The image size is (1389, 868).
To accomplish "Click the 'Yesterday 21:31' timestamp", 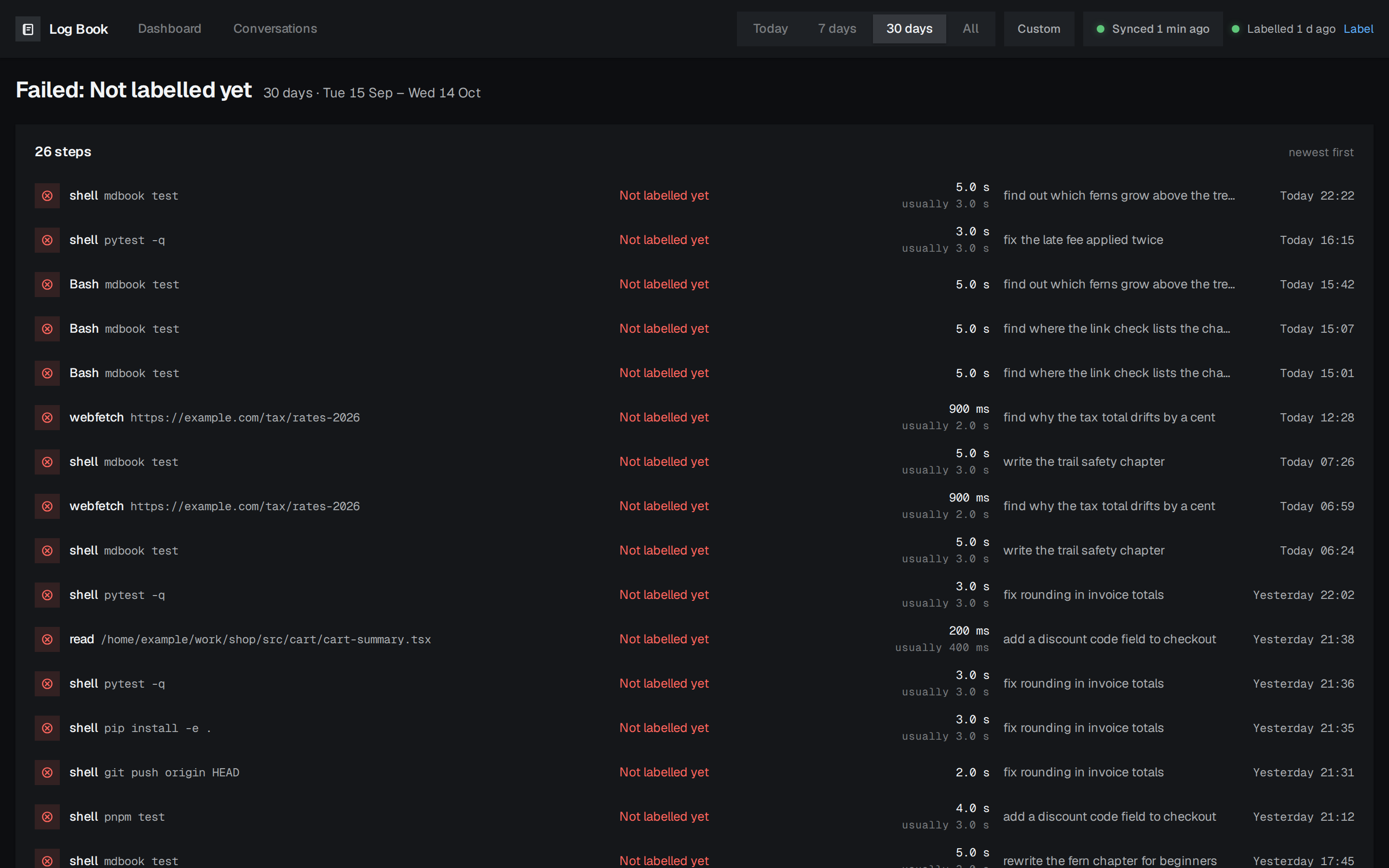I will pyautogui.click(x=1303, y=772).
